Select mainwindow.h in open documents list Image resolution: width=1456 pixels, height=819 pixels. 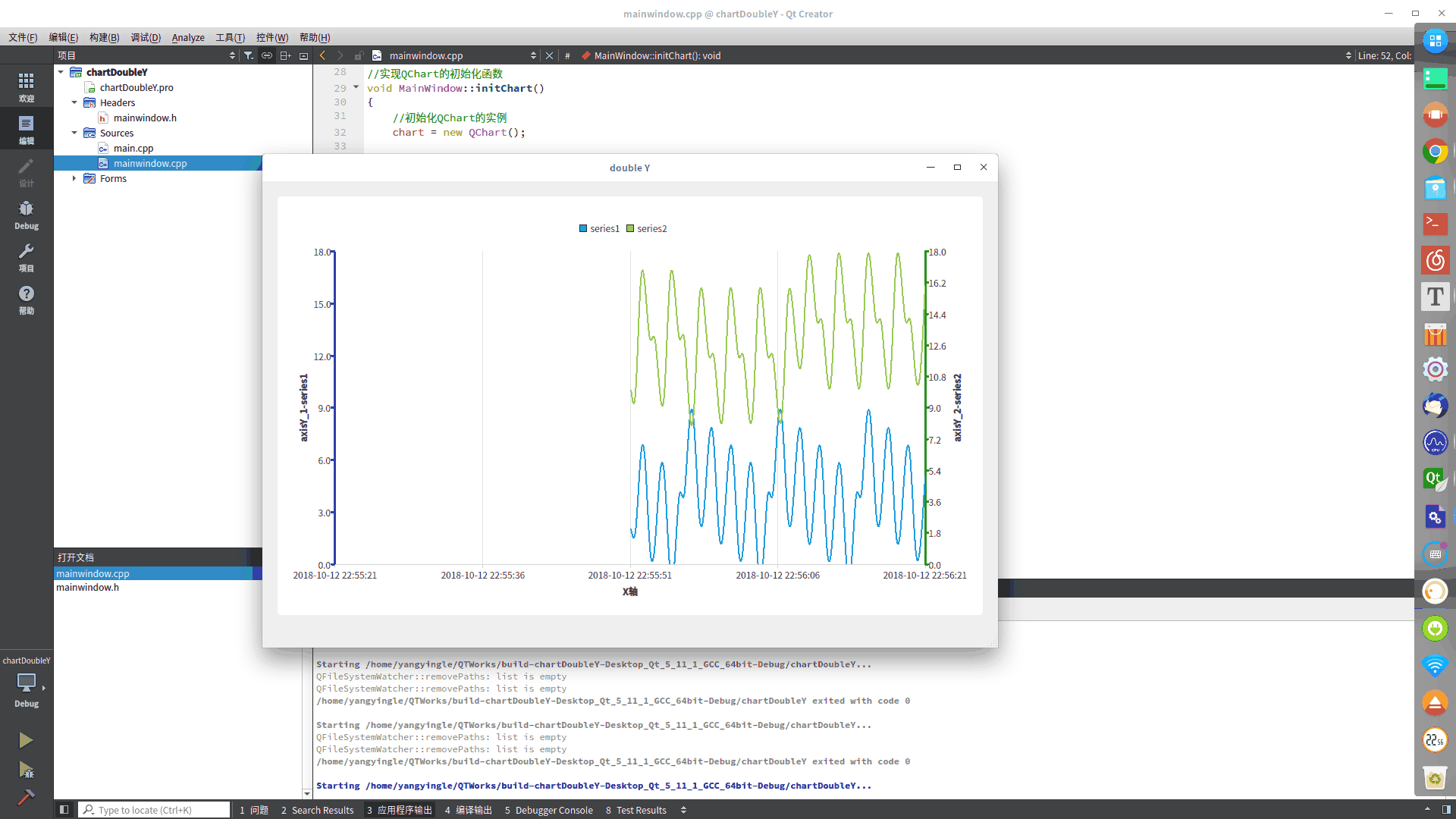(88, 587)
